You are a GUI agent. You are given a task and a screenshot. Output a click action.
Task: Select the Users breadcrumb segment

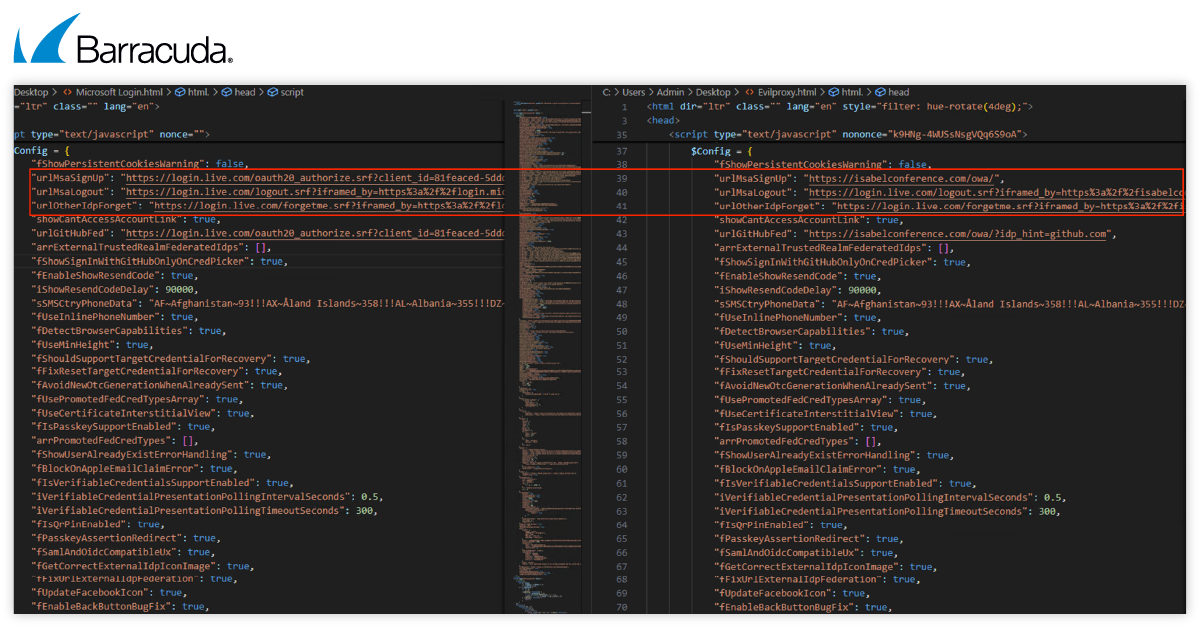tap(634, 92)
